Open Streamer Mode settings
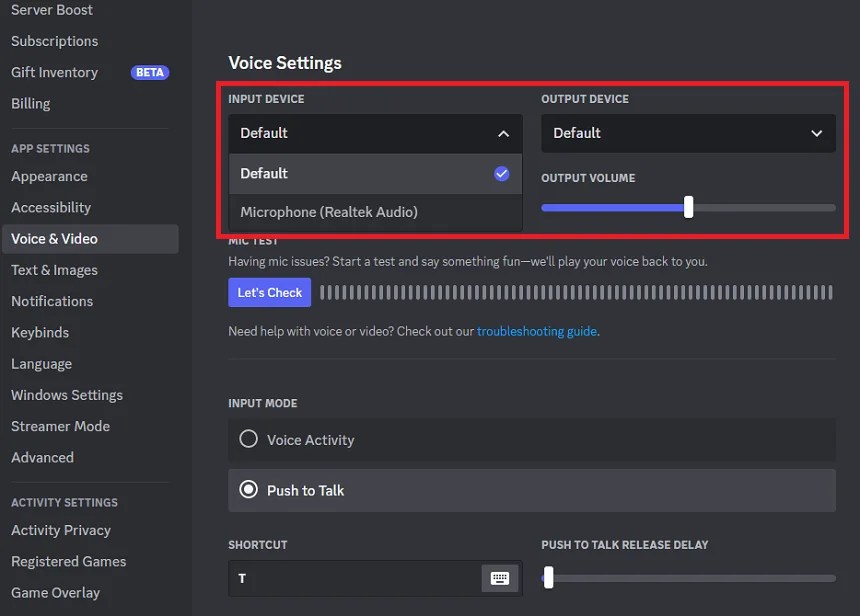This screenshot has width=860, height=616. pyautogui.click(x=60, y=426)
